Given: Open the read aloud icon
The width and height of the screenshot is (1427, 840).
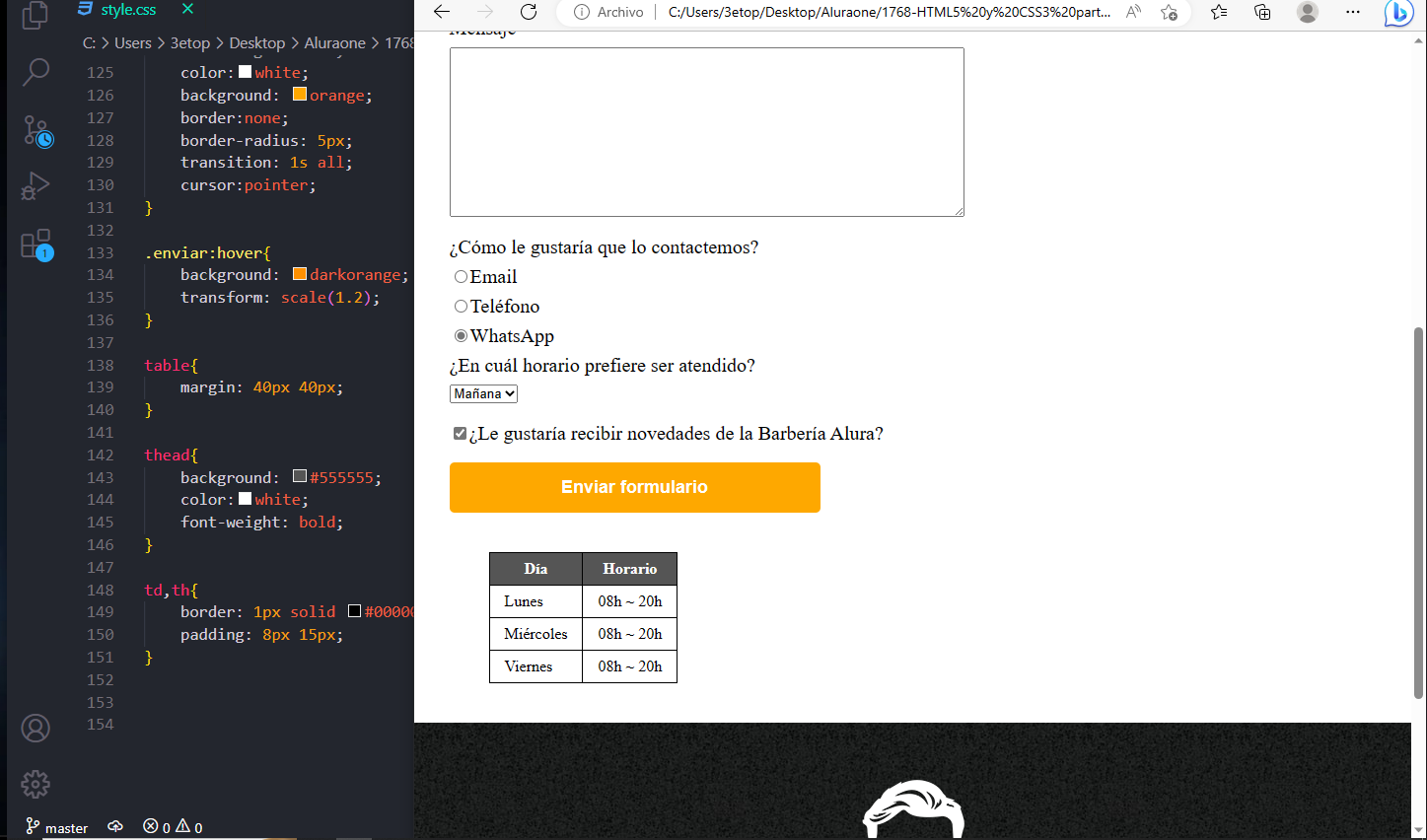Looking at the screenshot, I should click(x=1133, y=12).
